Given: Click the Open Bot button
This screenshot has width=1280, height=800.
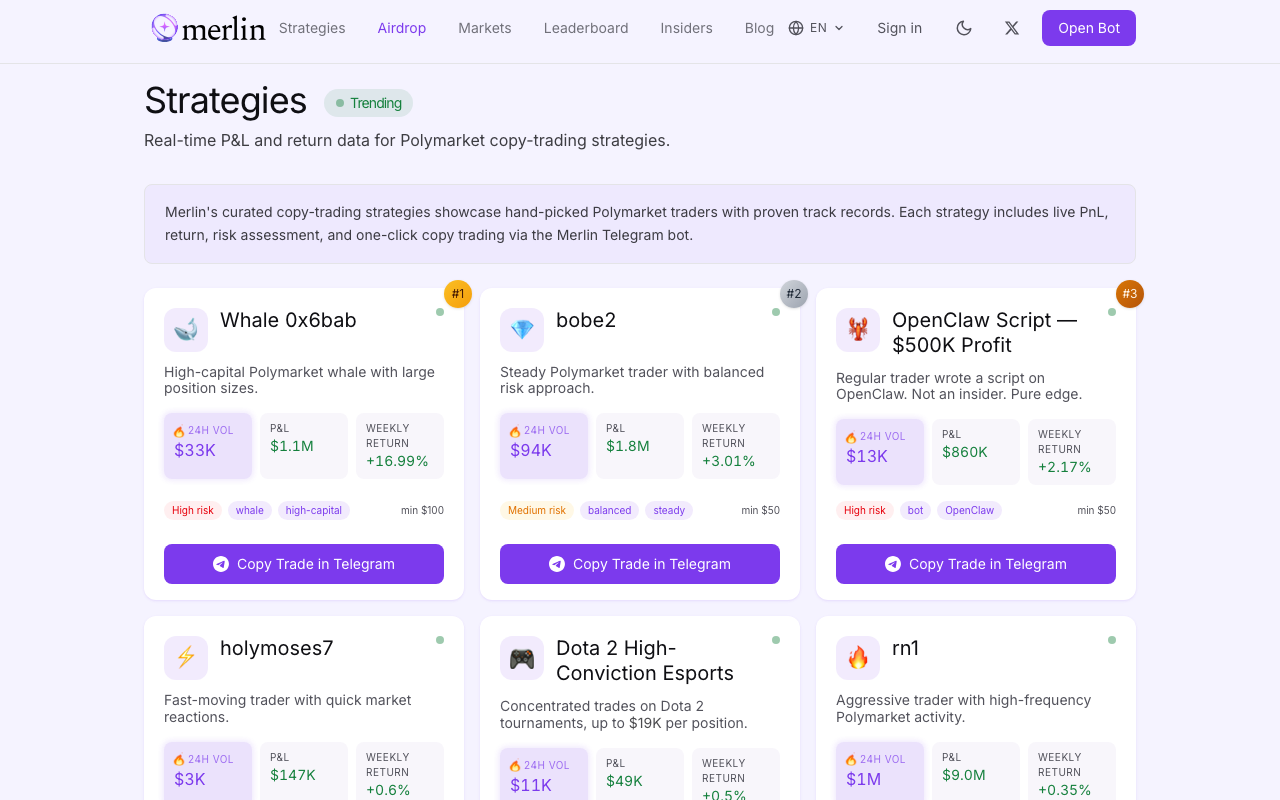Looking at the screenshot, I should 1089,28.
